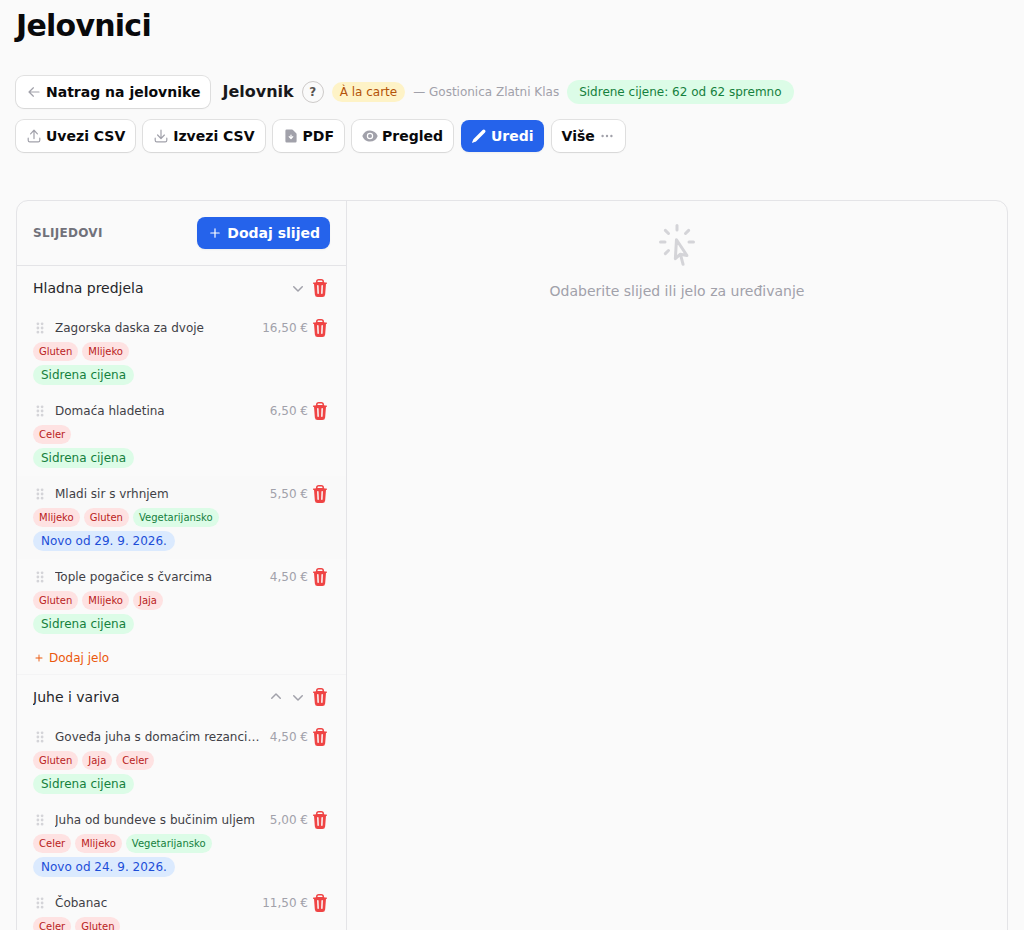Click Vegetarijansko tag on Mladi sir
Viewport: 1024px width, 930px height.
pyautogui.click(x=176, y=517)
